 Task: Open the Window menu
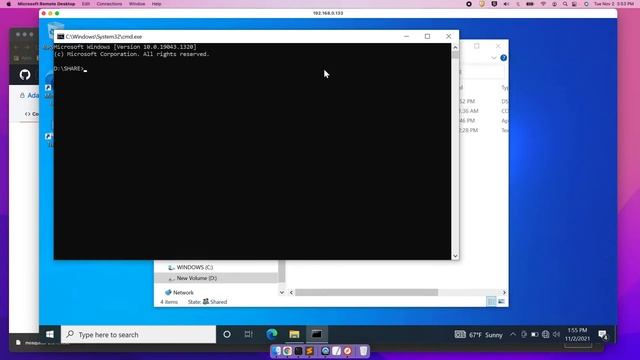(x=137, y=4)
